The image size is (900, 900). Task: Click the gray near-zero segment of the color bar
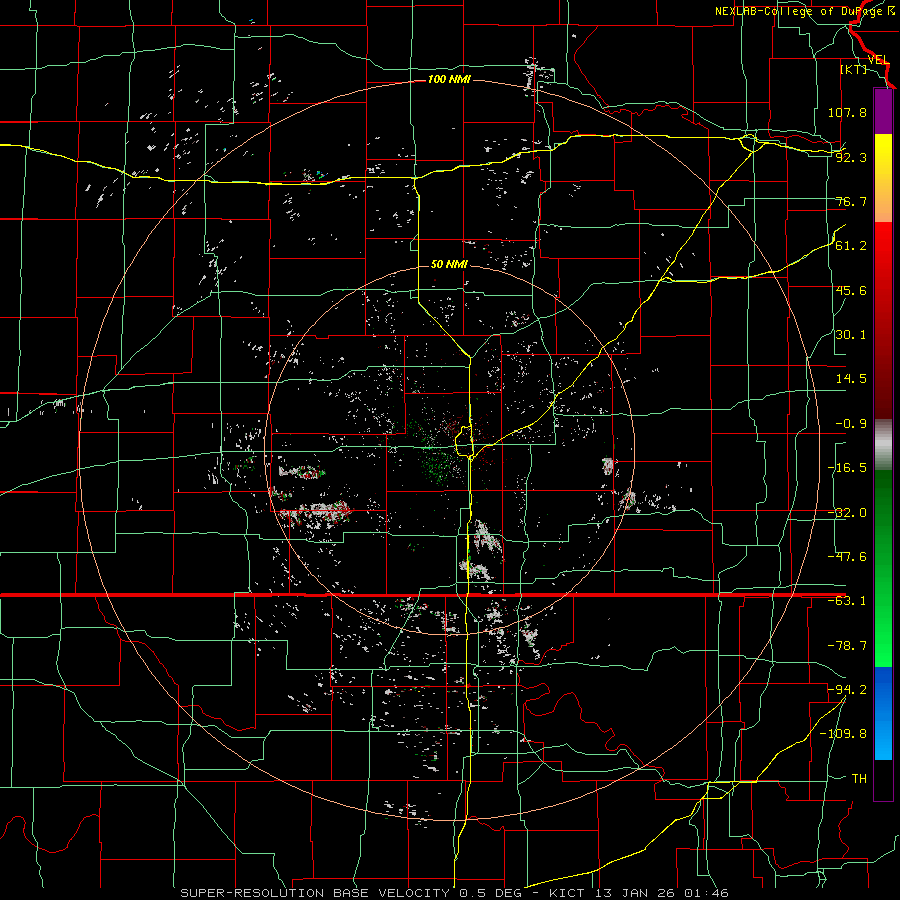click(x=883, y=445)
